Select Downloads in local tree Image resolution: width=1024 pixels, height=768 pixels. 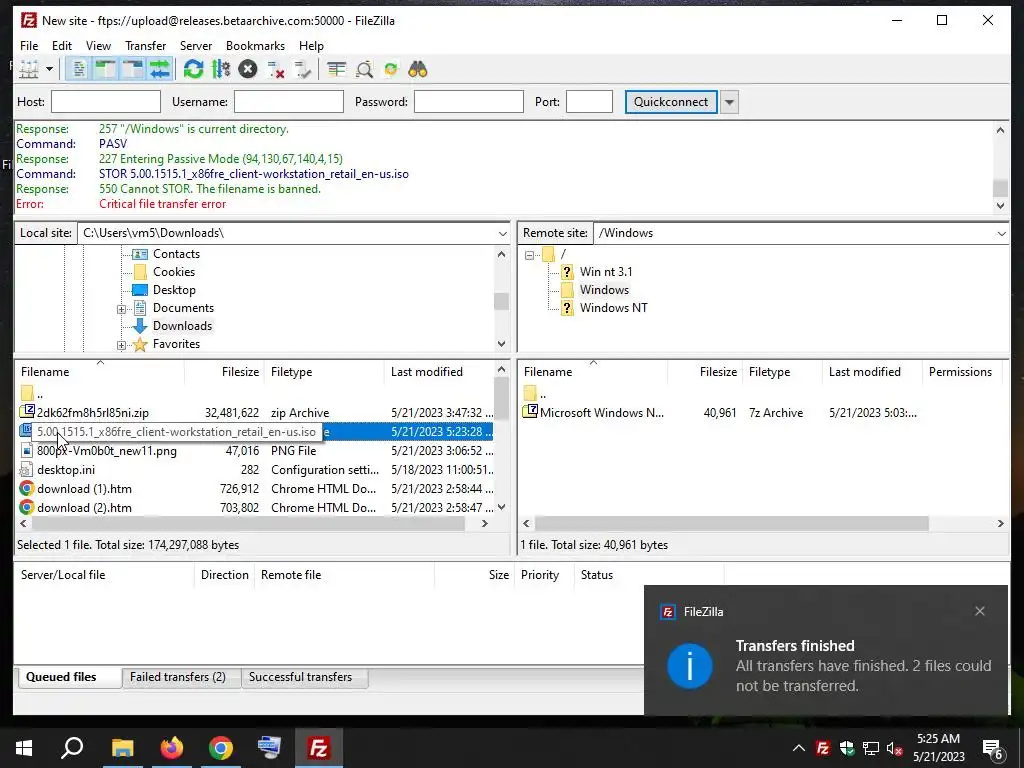182,326
